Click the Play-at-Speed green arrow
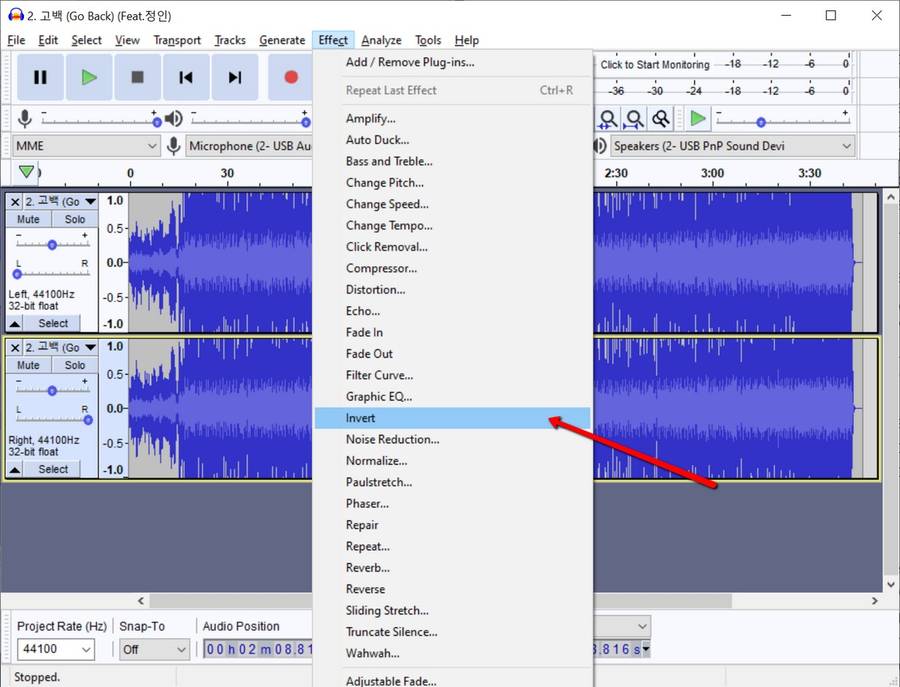 [x=698, y=119]
